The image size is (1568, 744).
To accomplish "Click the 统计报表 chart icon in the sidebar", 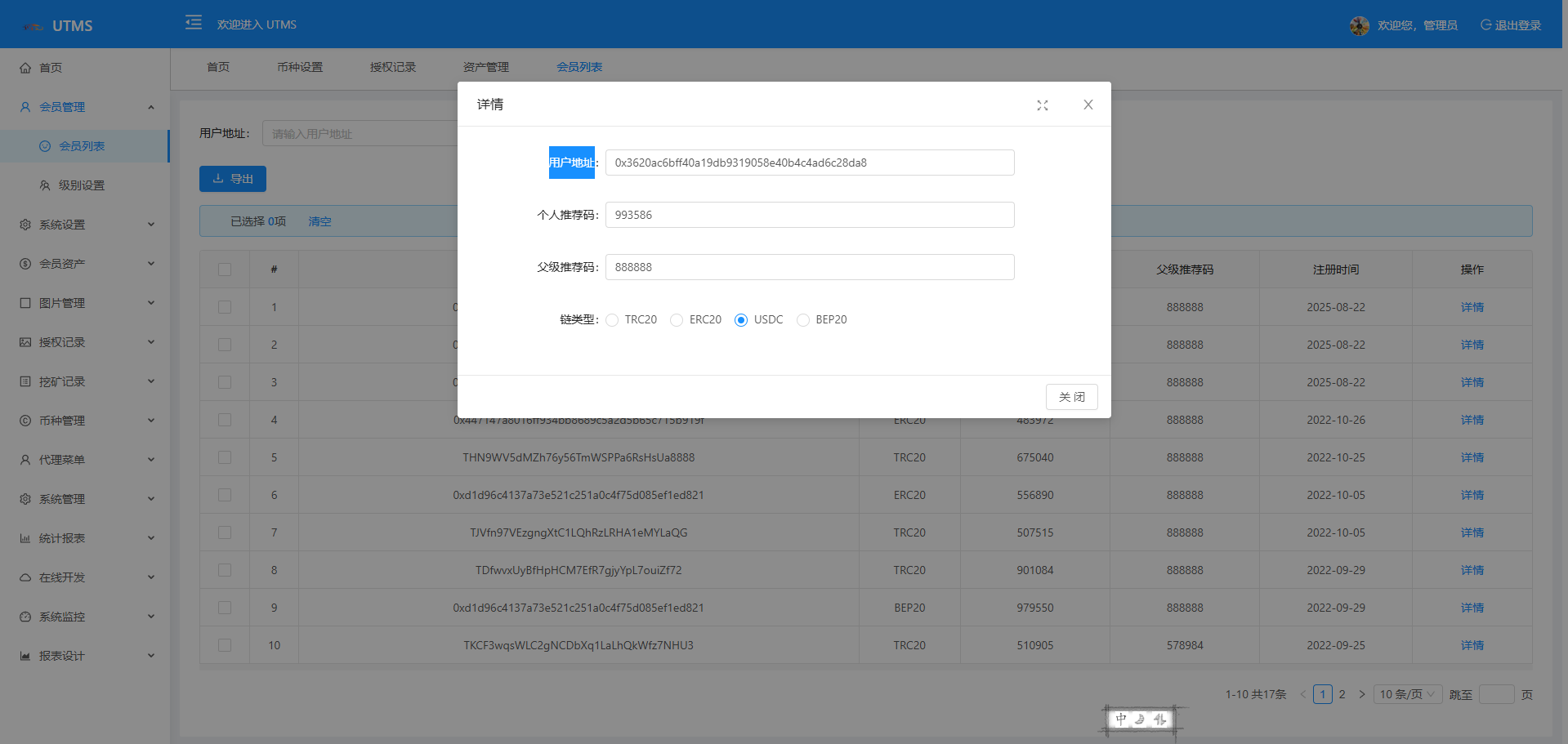I will click(x=25, y=538).
